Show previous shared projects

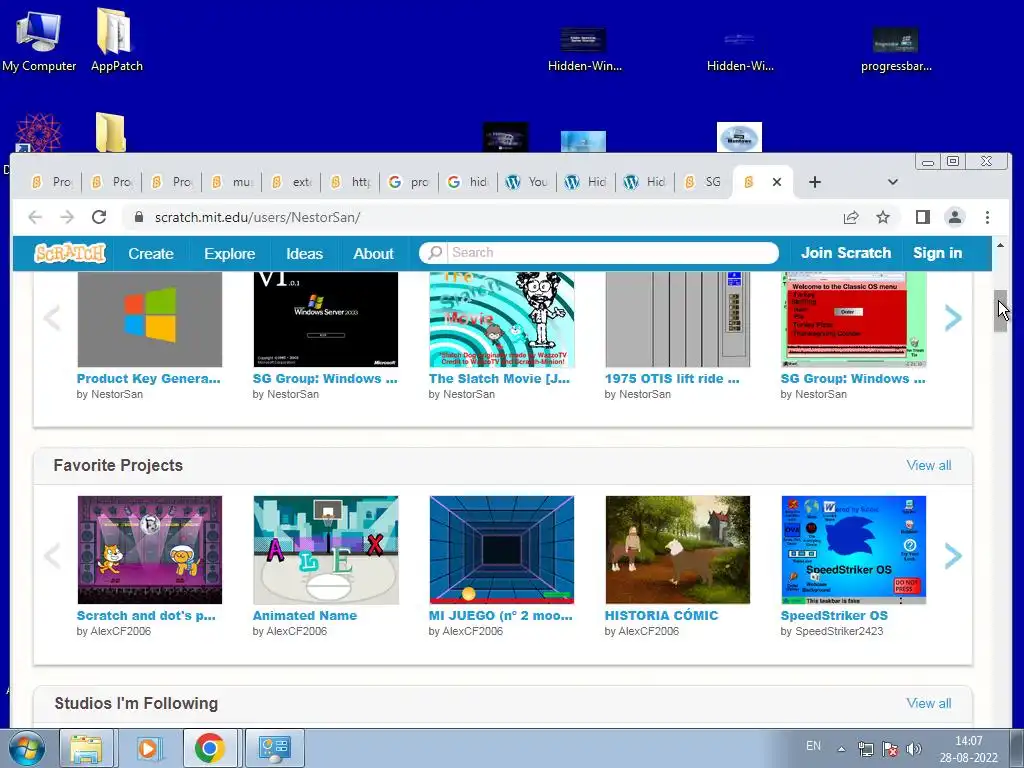tap(52, 318)
